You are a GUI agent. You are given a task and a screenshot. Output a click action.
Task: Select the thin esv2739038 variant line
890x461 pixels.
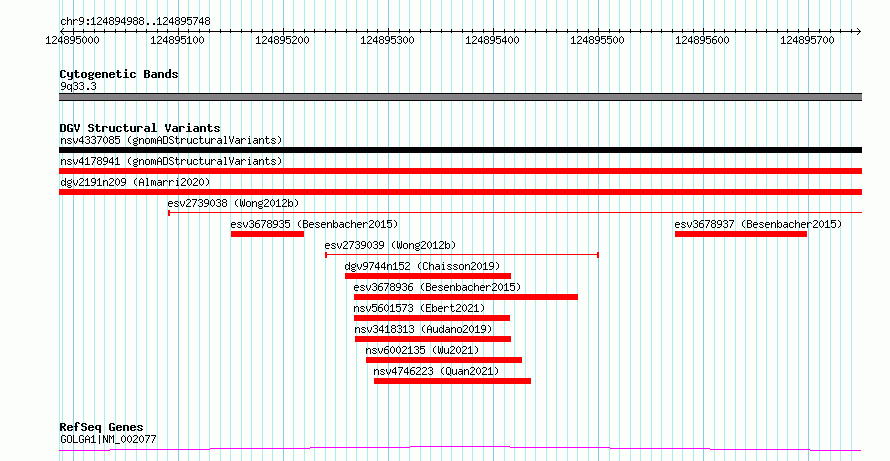coord(515,213)
